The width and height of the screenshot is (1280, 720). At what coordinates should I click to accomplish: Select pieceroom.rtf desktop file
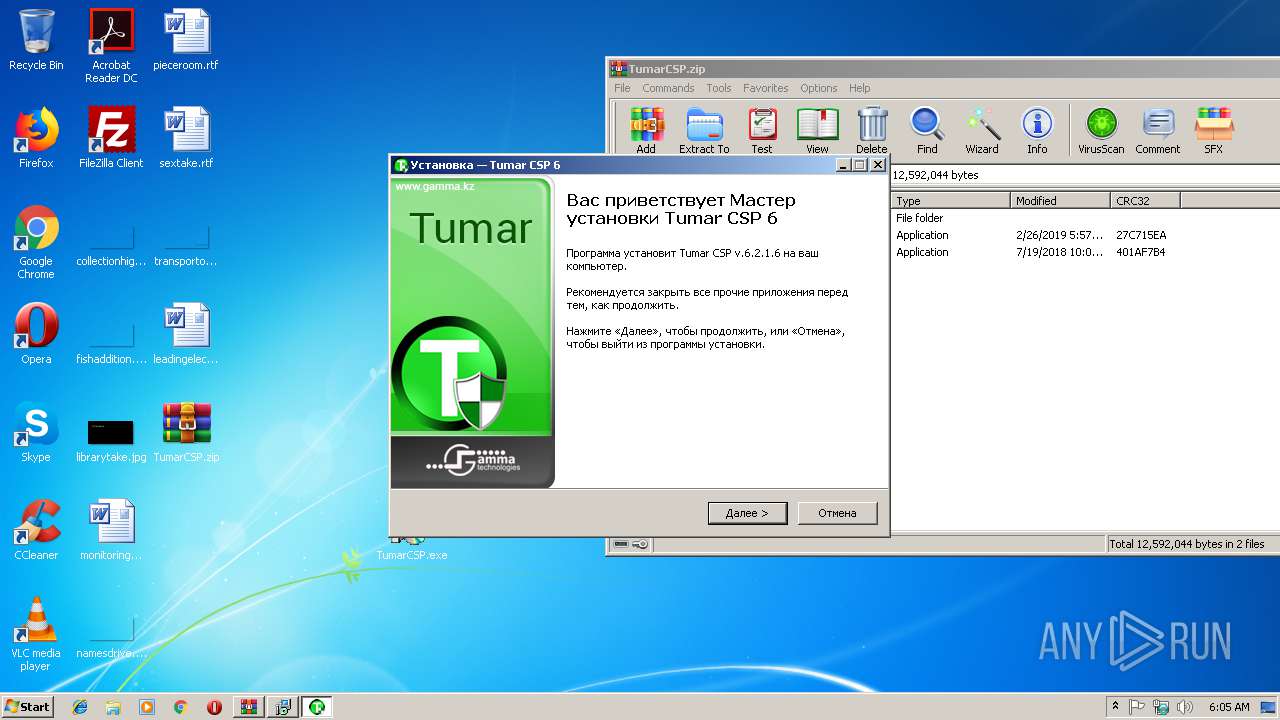coord(186,40)
